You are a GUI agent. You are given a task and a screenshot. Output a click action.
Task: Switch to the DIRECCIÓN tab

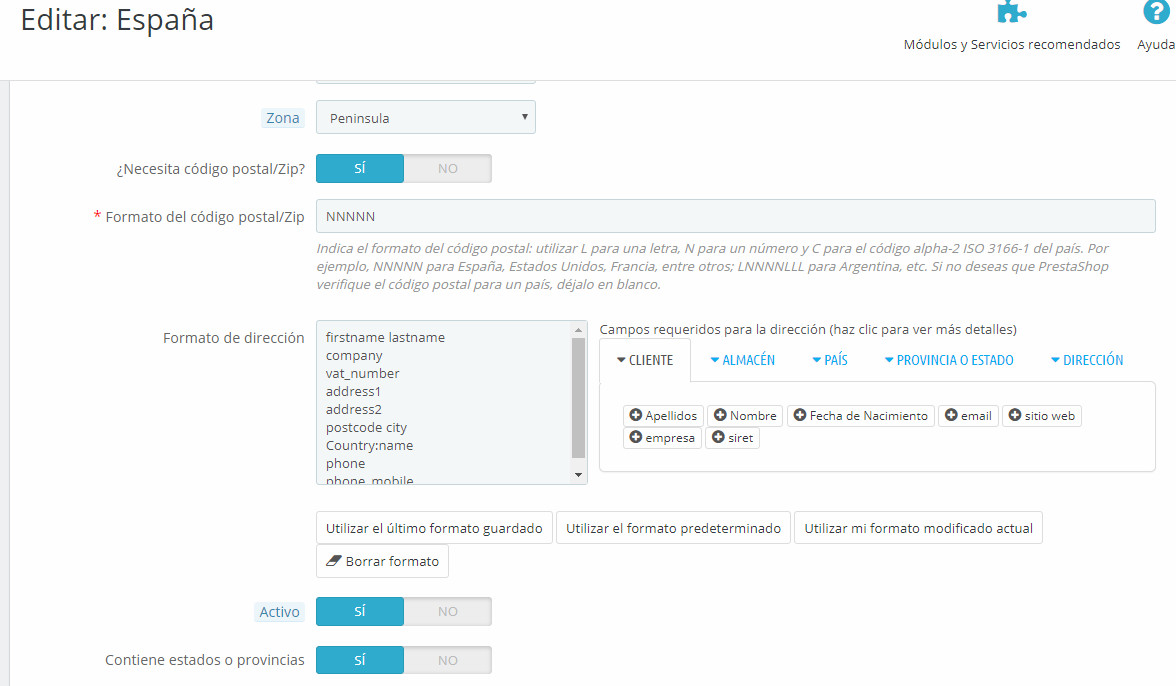tap(1088, 361)
